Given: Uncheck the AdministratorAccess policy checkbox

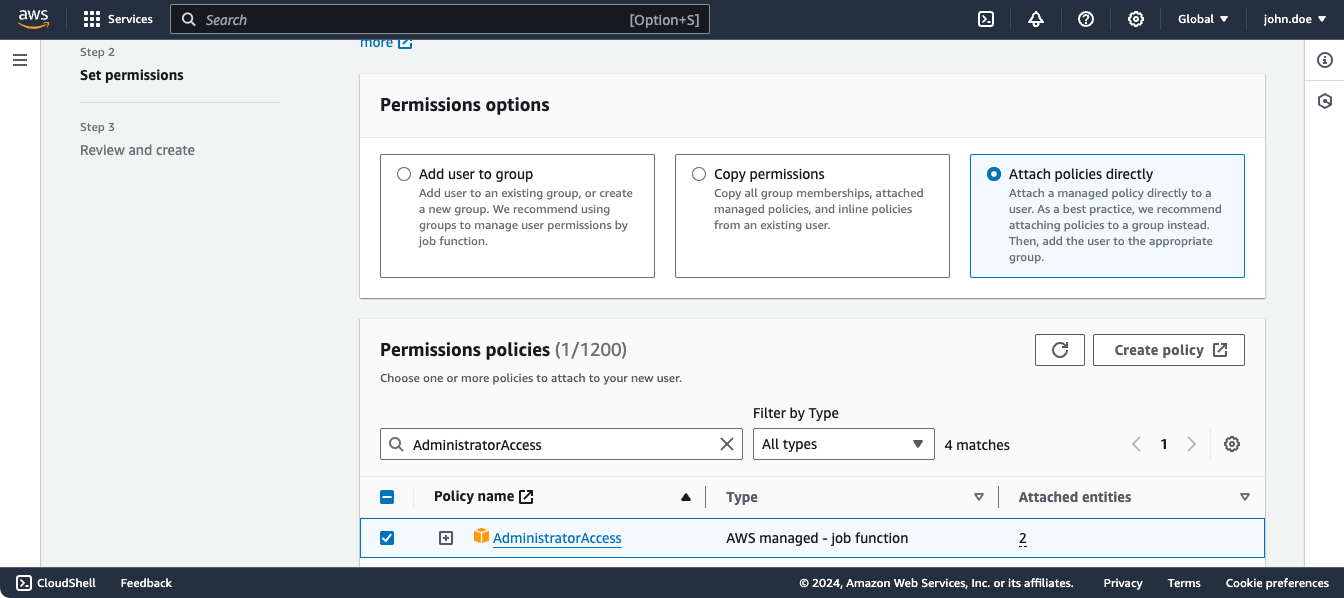Looking at the screenshot, I should tap(387, 538).
